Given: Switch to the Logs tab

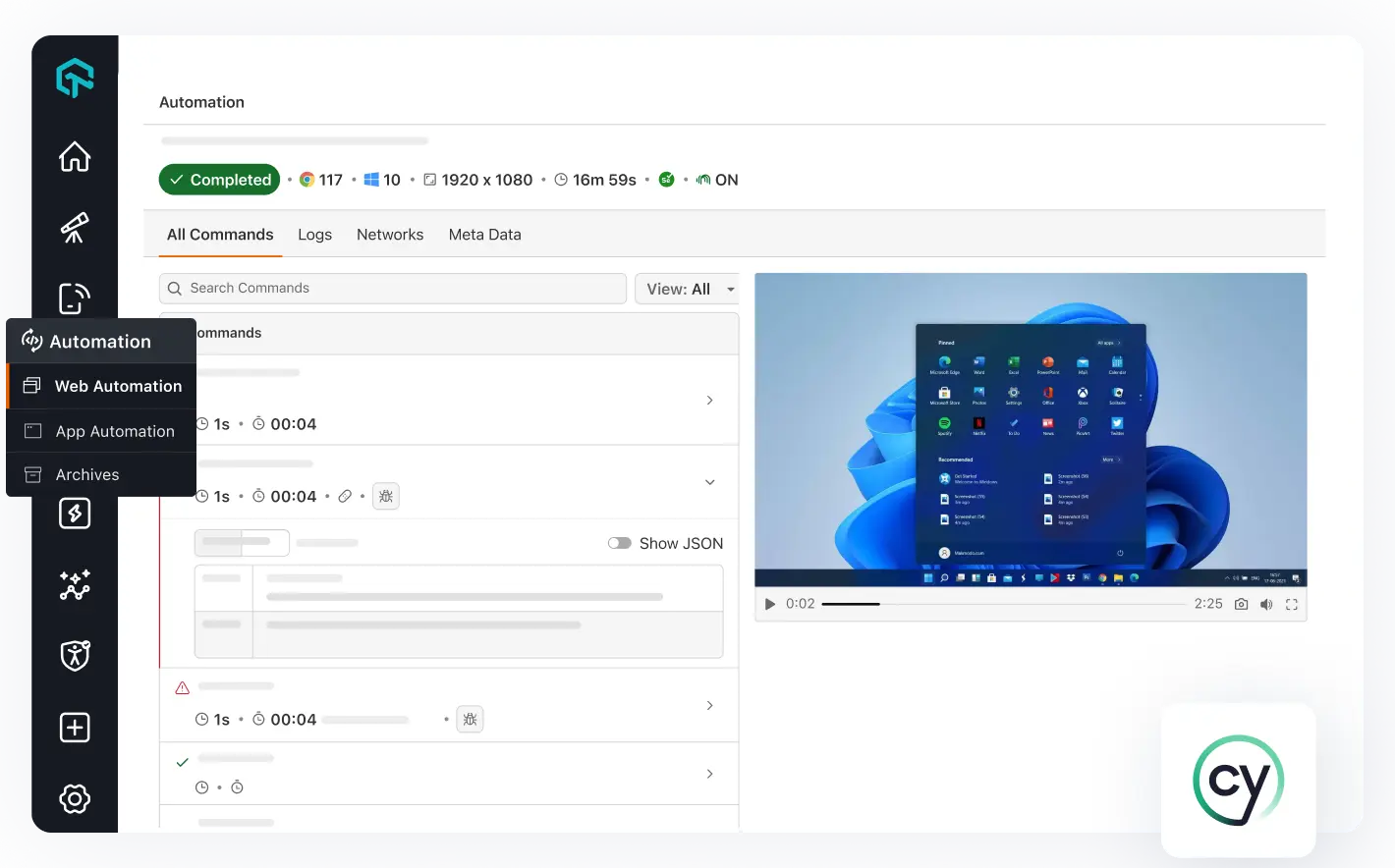Looking at the screenshot, I should 314,234.
